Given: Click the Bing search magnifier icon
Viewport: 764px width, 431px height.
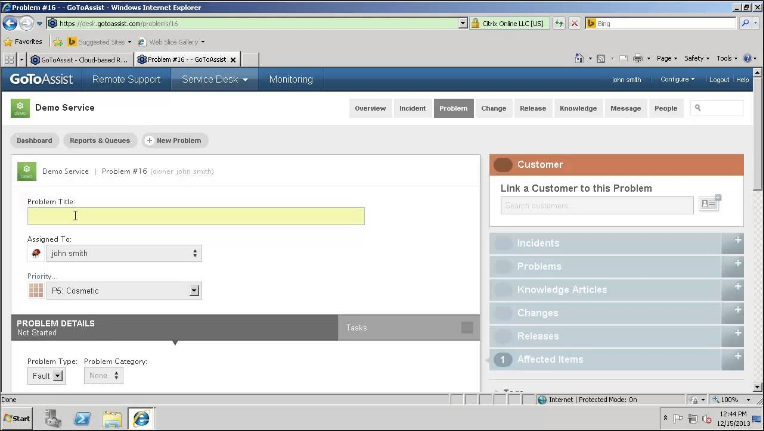Looking at the screenshot, I should click(745, 23).
